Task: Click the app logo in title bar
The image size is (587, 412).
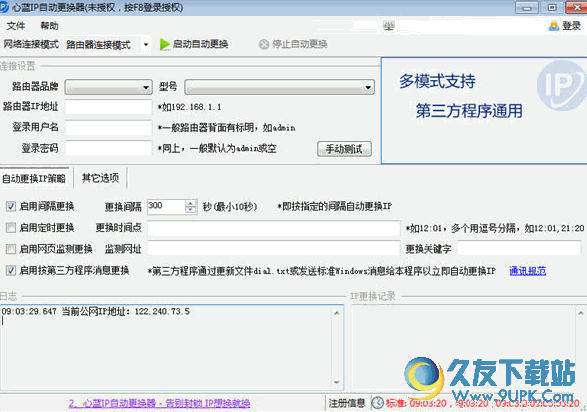Action: [x=4, y=7]
